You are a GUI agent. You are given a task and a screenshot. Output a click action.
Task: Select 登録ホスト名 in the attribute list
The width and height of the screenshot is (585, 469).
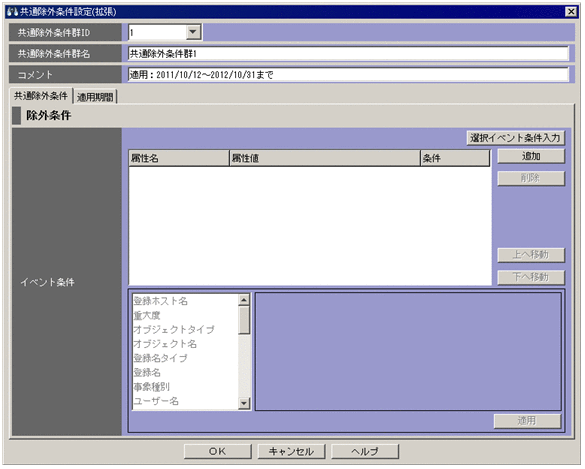pyautogui.click(x=185, y=301)
